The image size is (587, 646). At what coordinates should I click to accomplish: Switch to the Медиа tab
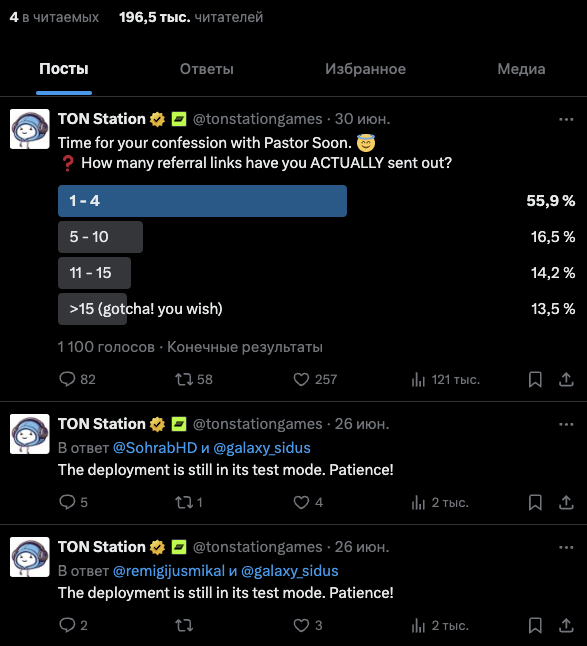(x=521, y=69)
